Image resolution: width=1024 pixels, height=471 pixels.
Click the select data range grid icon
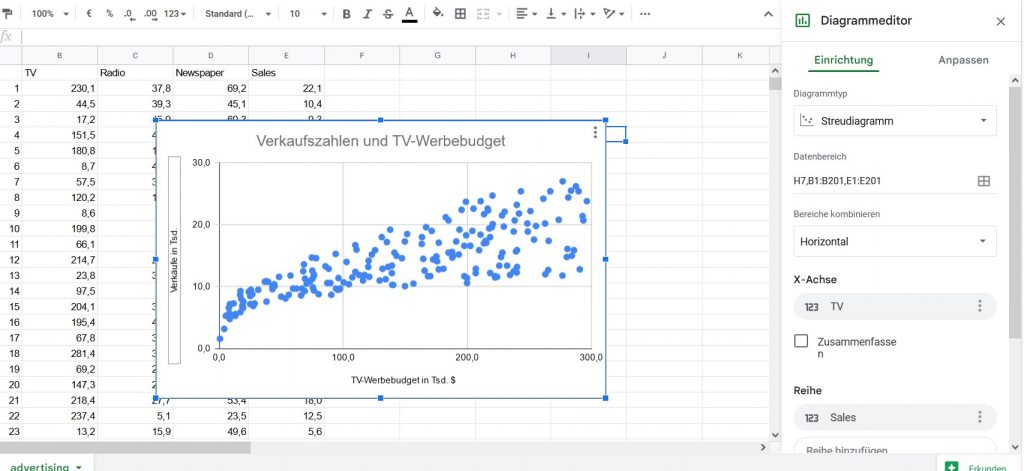pos(983,181)
